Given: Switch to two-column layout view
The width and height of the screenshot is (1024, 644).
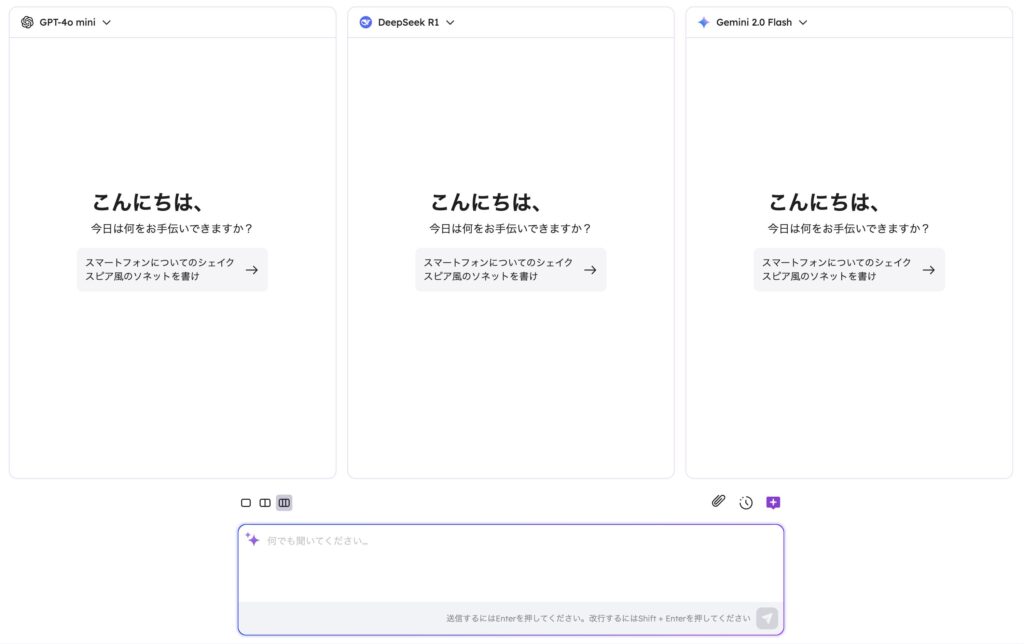Looking at the screenshot, I should [265, 503].
